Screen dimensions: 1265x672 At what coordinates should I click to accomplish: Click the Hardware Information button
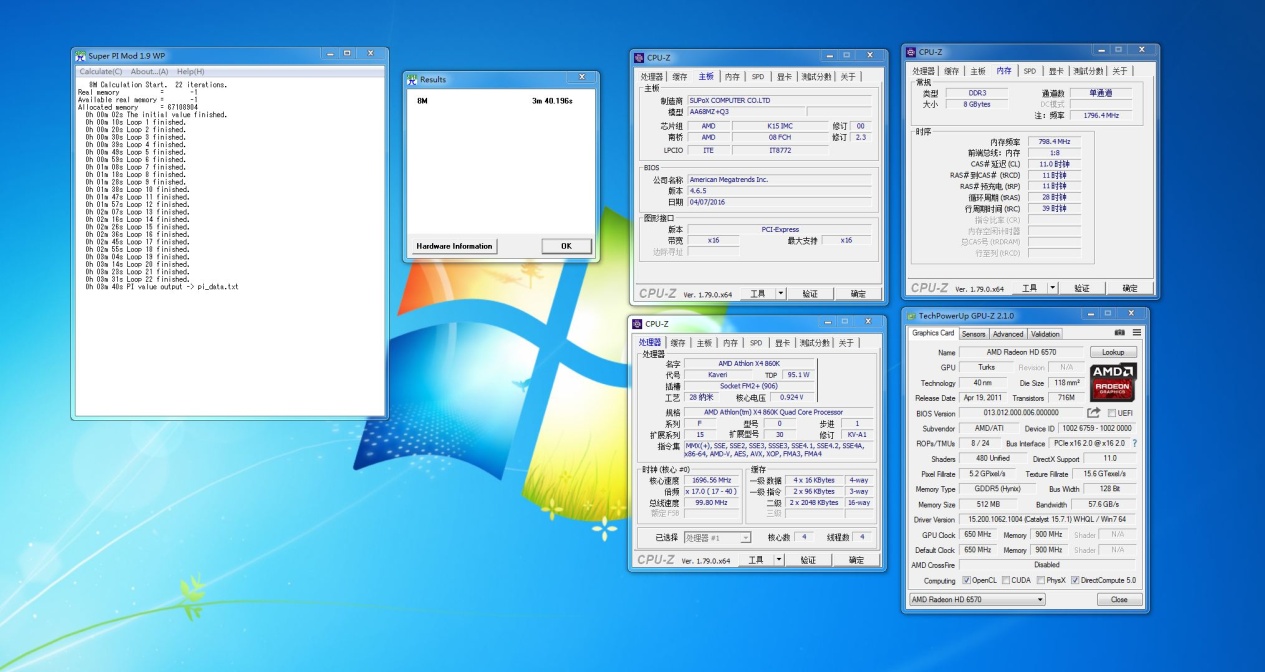(x=454, y=246)
